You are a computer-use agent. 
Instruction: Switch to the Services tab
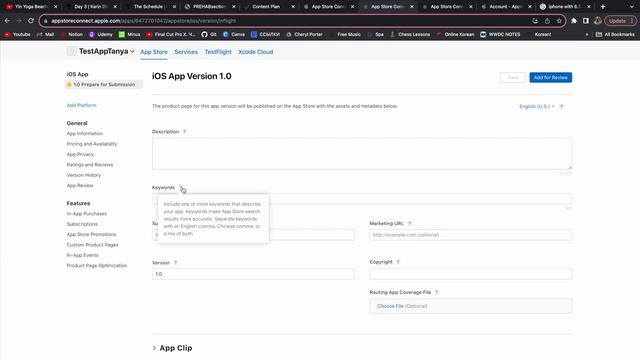click(x=186, y=52)
